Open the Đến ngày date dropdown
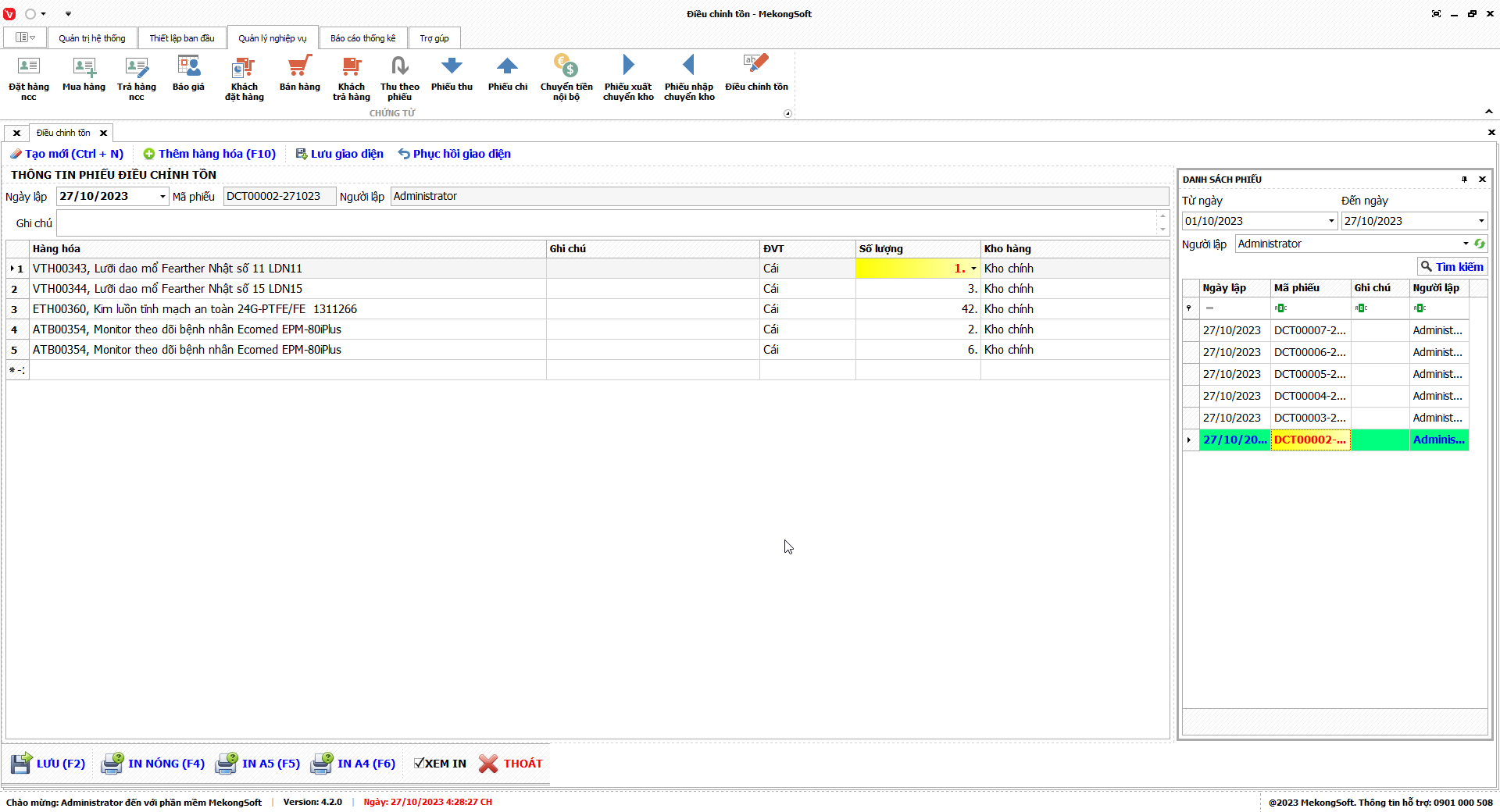This screenshot has width=1500, height=812. (1480, 222)
